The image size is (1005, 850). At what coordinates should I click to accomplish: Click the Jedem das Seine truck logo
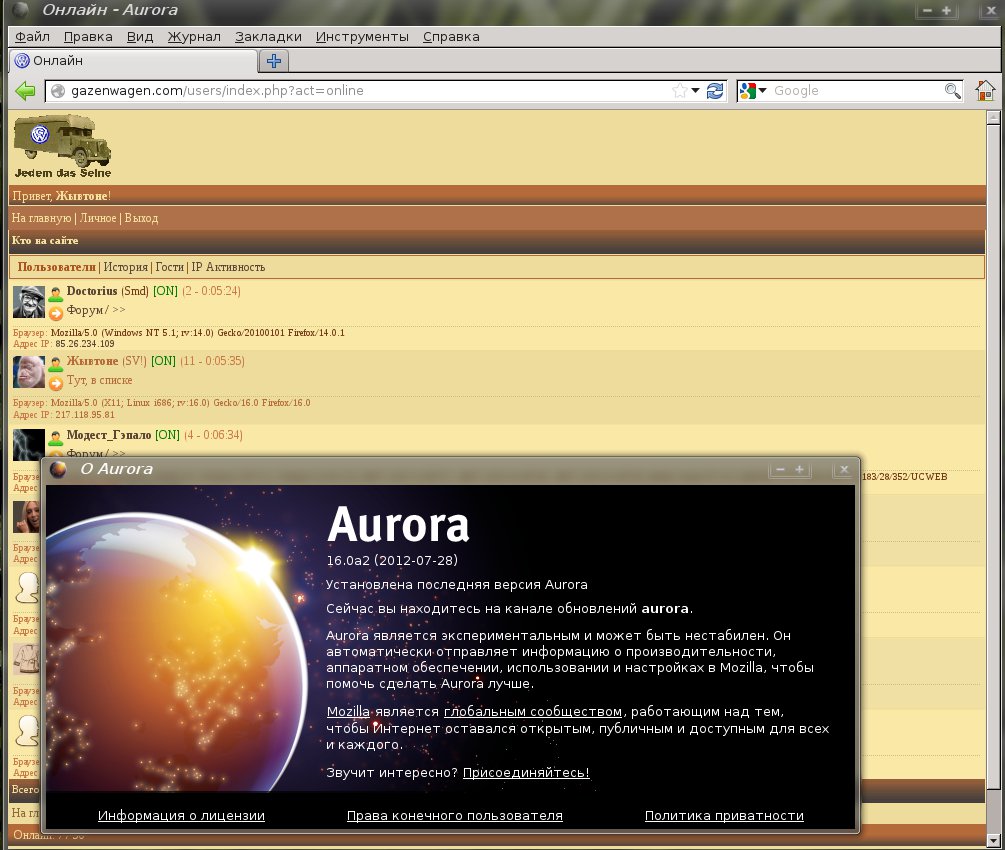point(63,146)
